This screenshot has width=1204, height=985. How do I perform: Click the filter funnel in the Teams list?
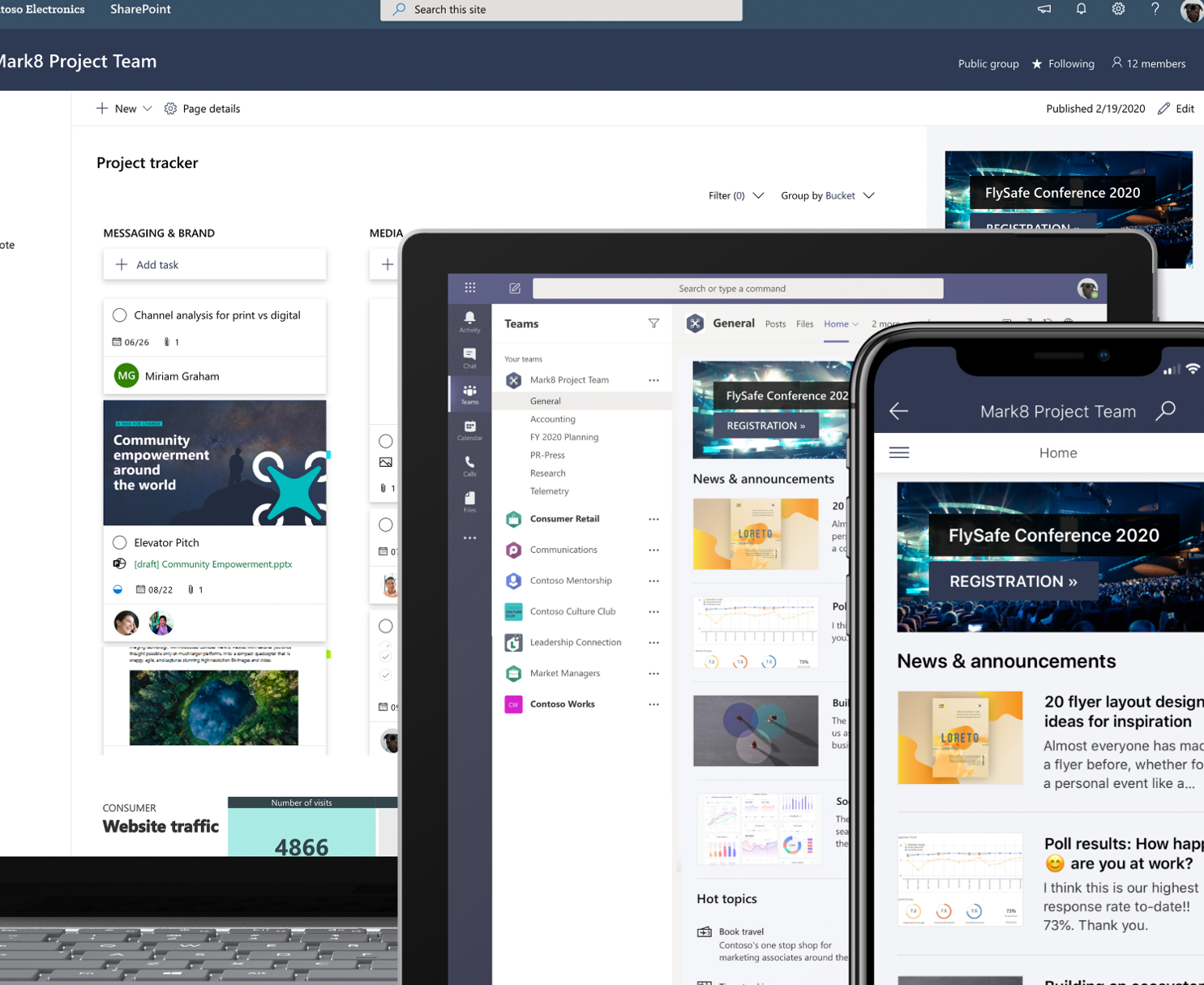click(653, 323)
